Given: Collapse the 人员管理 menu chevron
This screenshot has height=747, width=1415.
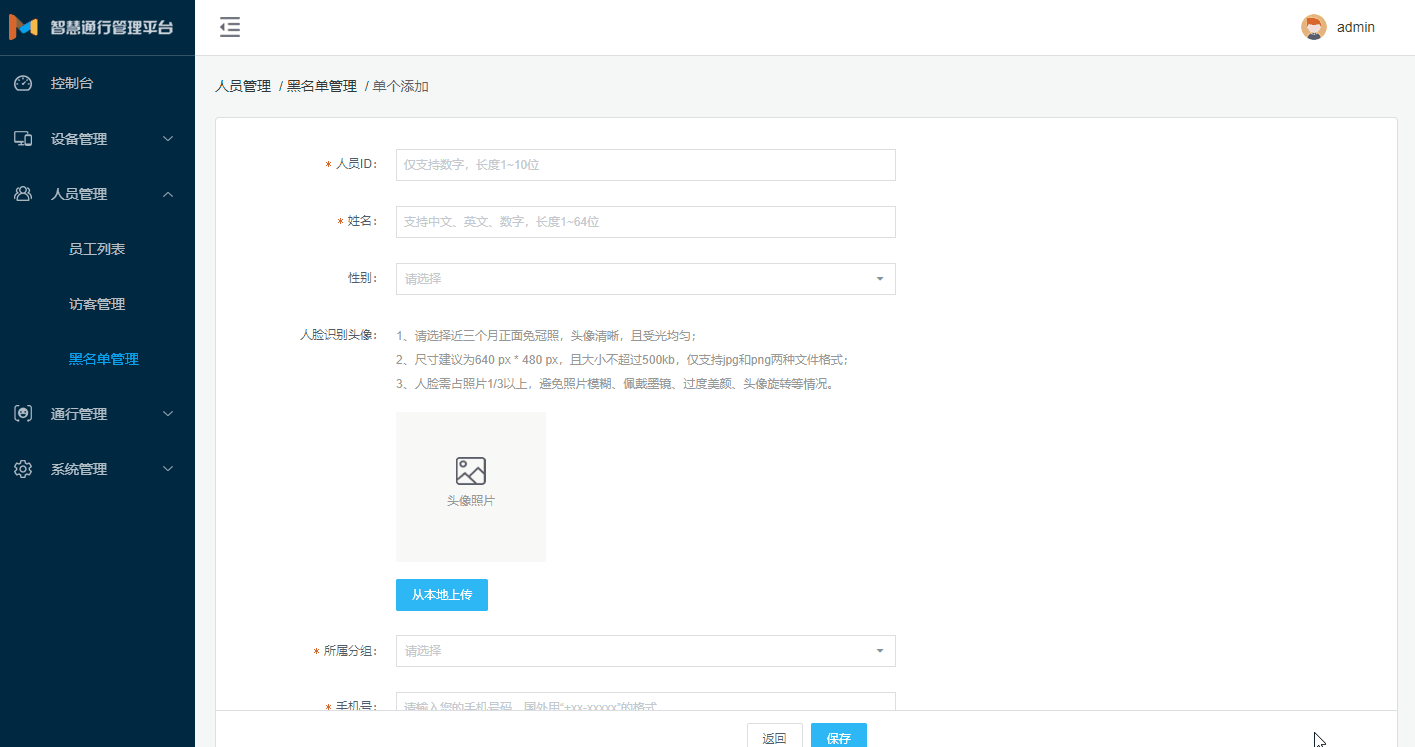Looking at the screenshot, I should pos(168,194).
